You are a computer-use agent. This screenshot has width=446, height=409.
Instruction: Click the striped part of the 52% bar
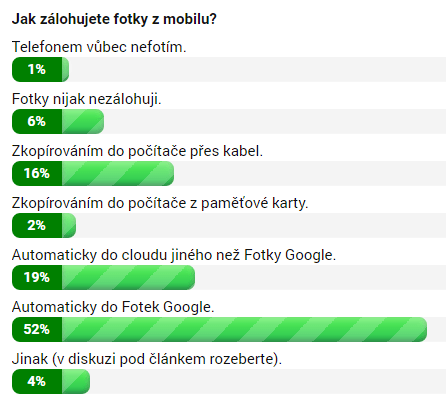pyautogui.click(x=244, y=329)
